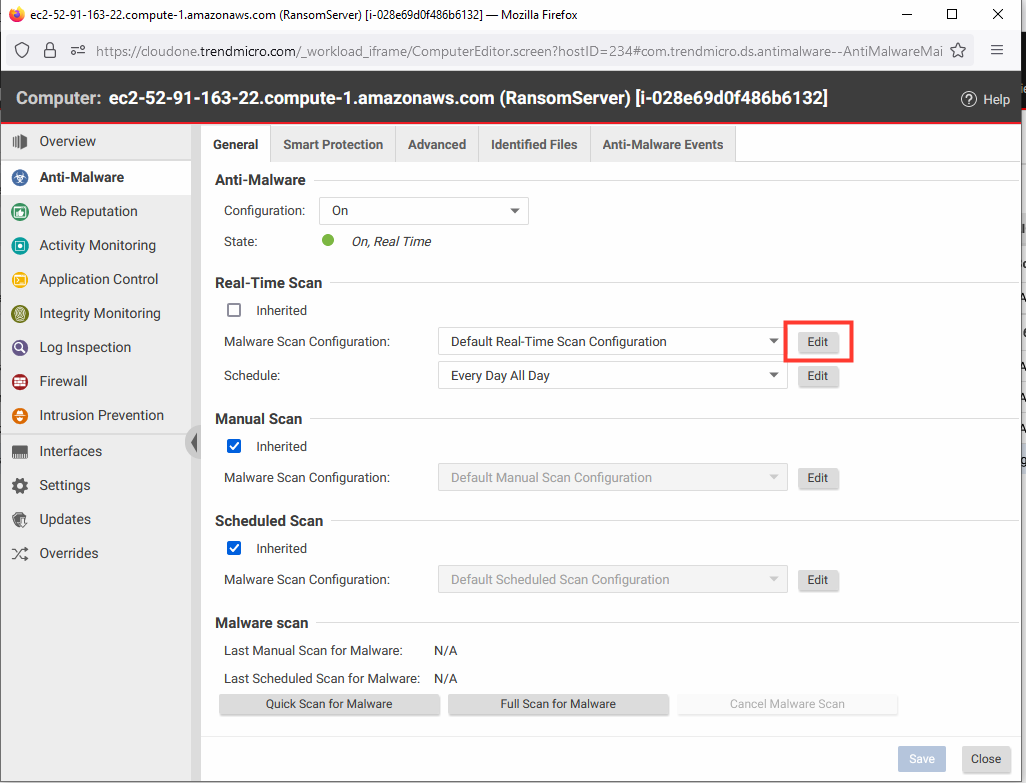Viewport: 1026px width, 783px height.
Task: Click the Firefox address bar URL
Action: (x=519, y=50)
